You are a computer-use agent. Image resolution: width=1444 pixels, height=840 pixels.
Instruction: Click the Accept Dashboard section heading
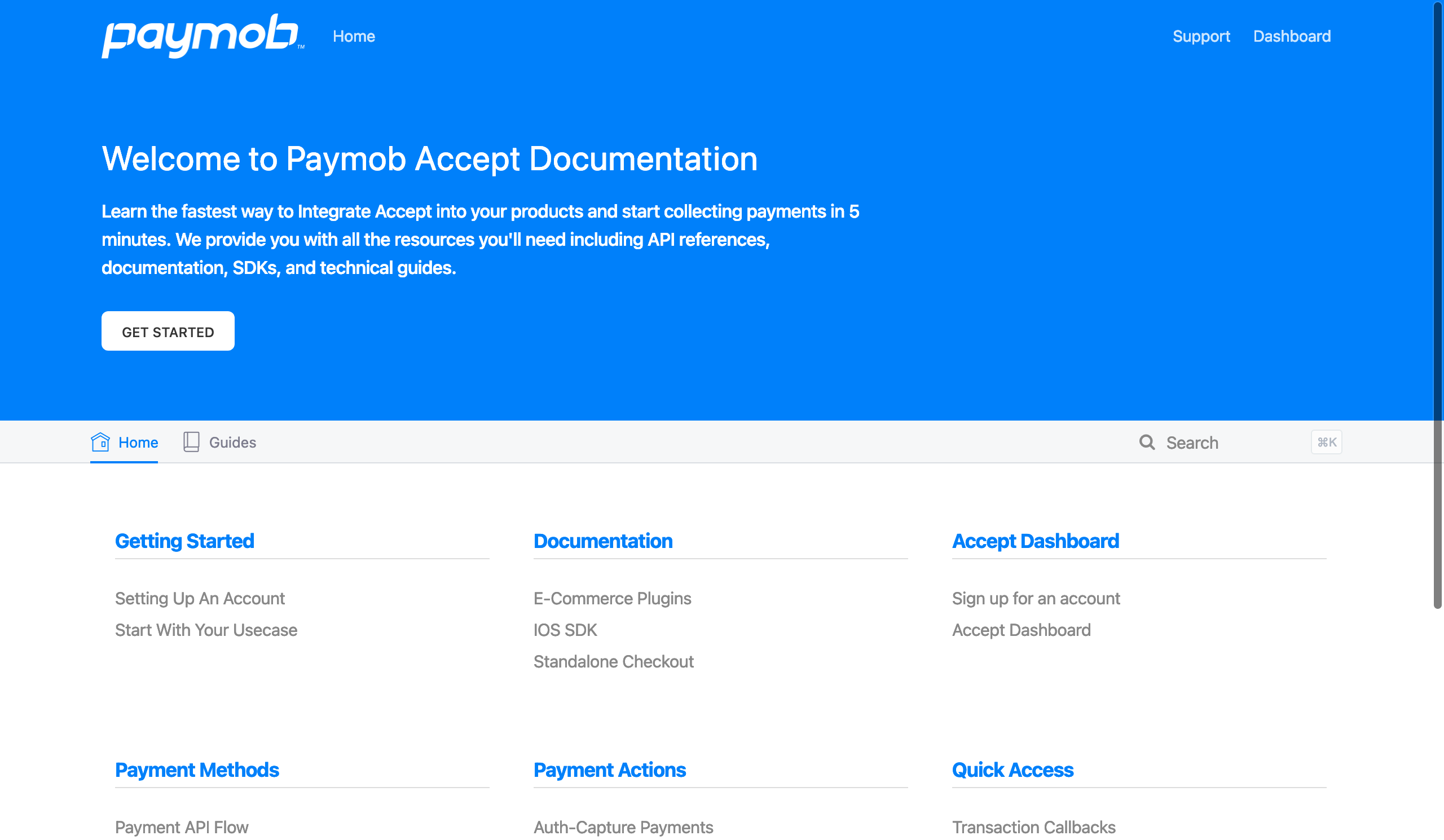(x=1035, y=541)
